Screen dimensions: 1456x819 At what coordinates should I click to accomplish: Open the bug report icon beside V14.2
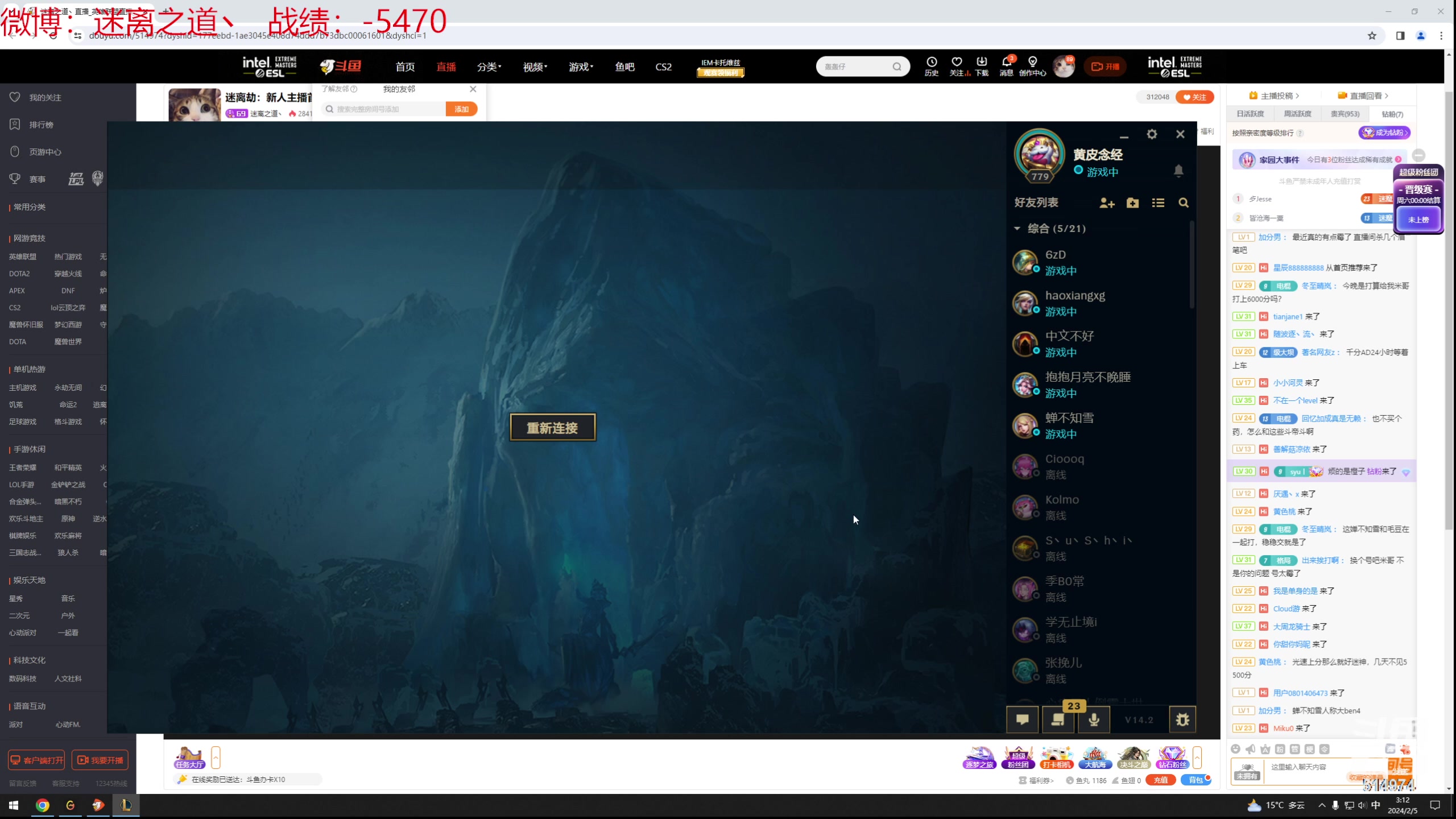(x=1182, y=719)
